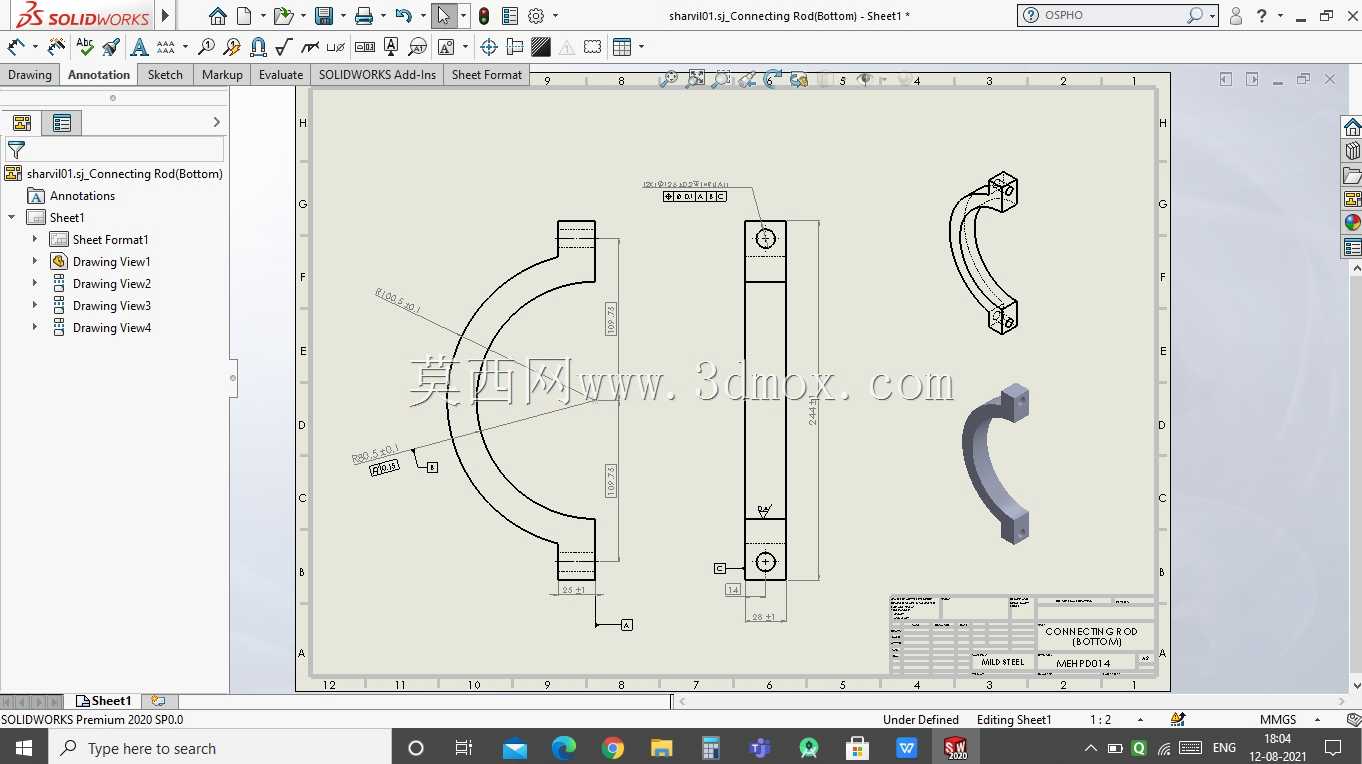This screenshot has width=1362, height=764.
Task: Expand the Sheet Format1 tree node
Action: coord(35,239)
